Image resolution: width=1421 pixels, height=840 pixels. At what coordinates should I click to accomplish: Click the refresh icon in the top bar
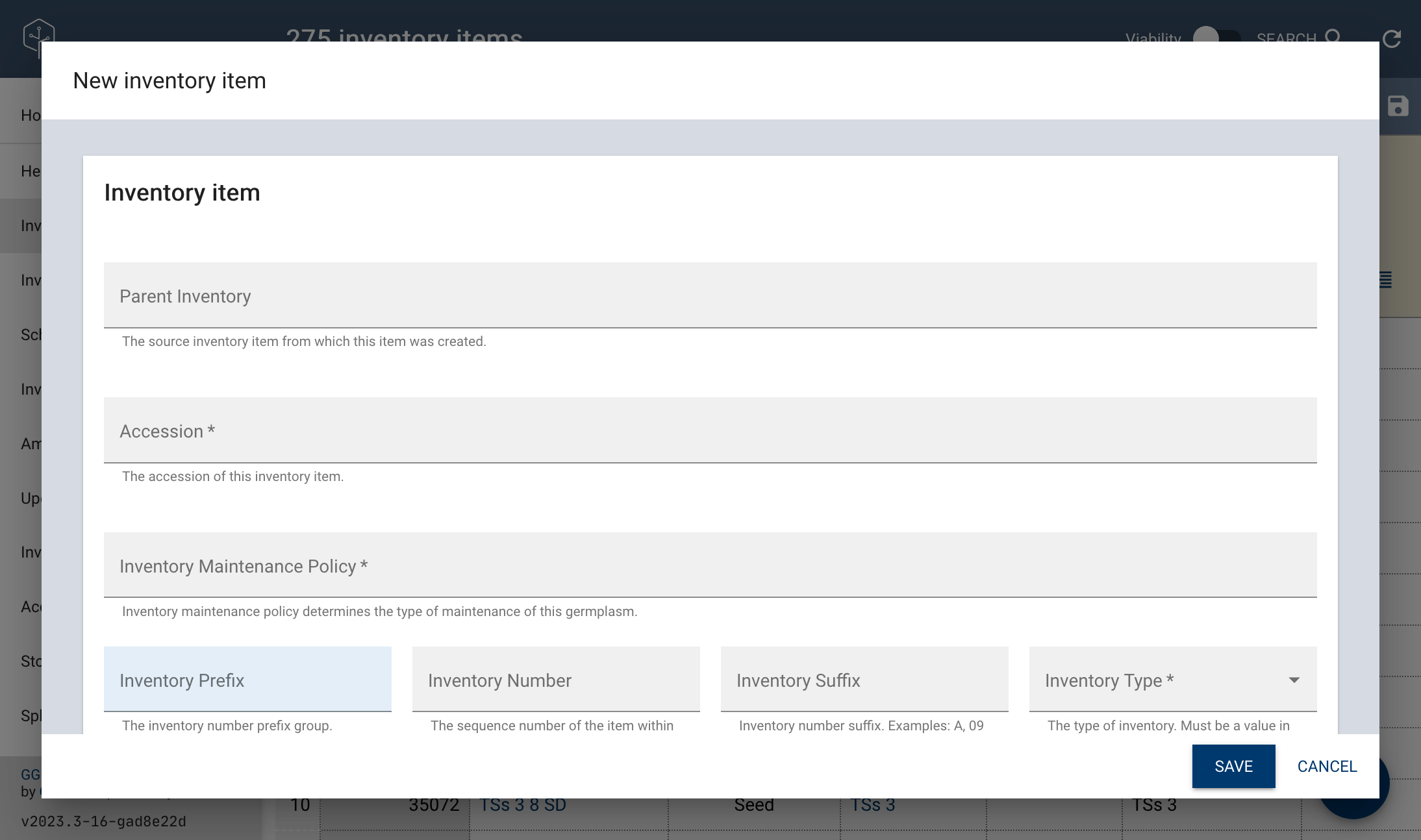pos(1392,39)
